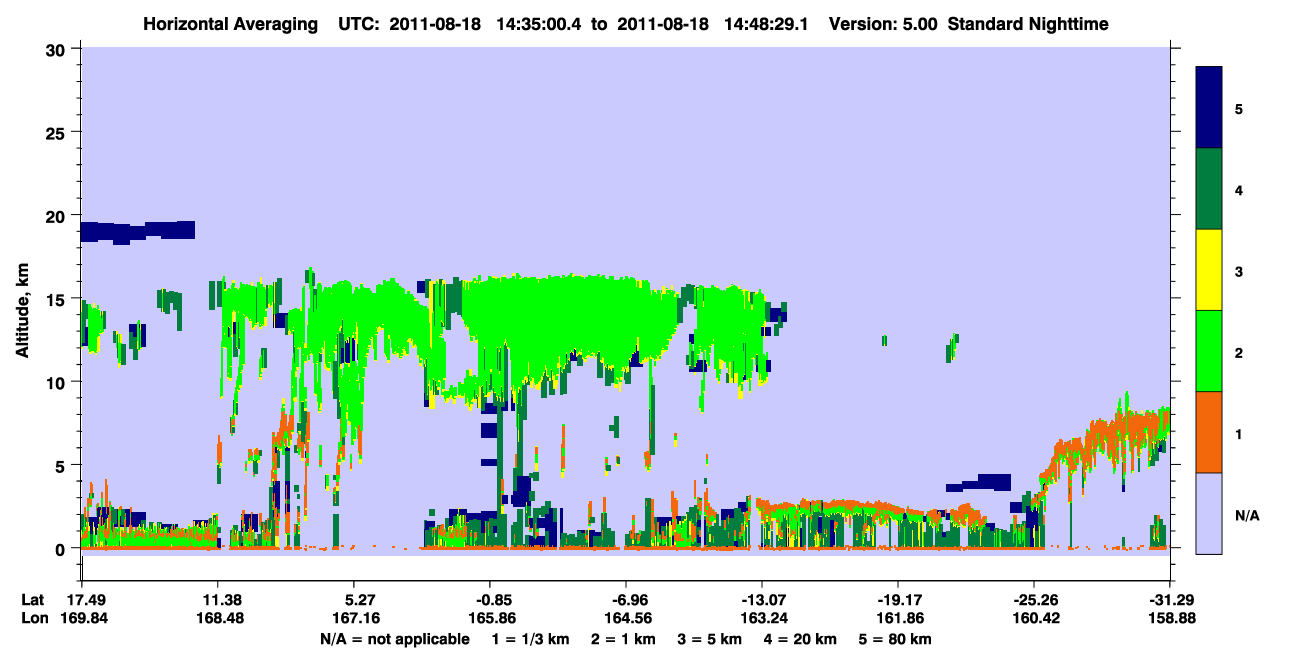
Task: Click the yellow level 3 colorbar segment
Action: coord(1209,270)
